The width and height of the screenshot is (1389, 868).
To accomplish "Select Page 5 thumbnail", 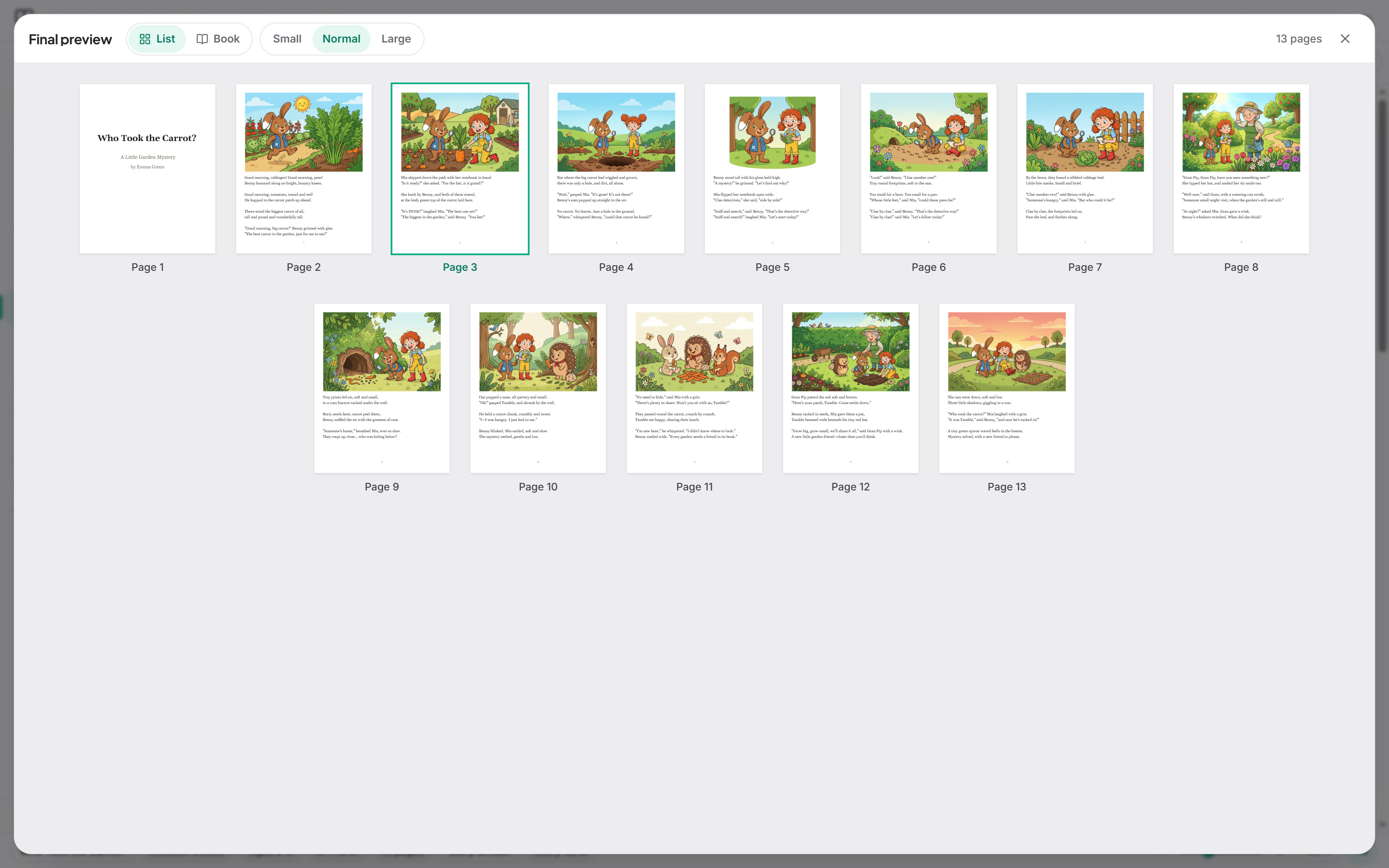I will 773,169.
